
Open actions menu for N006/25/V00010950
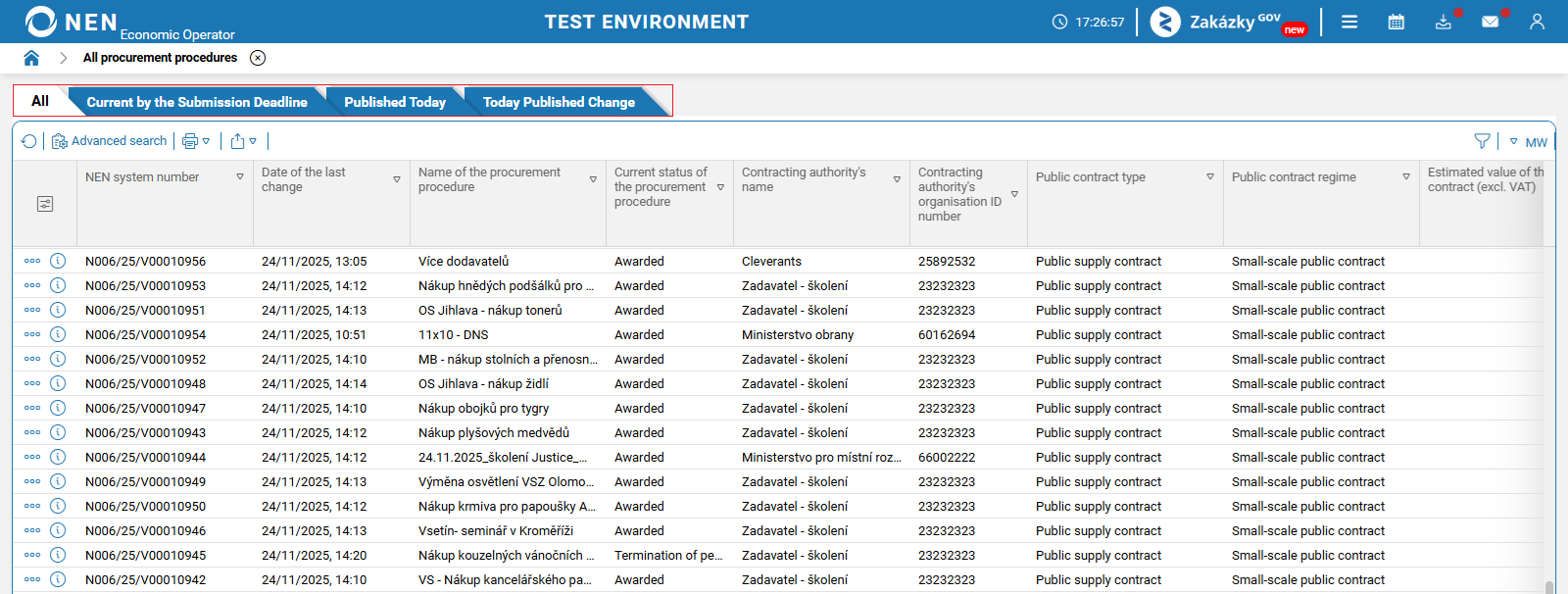[32, 506]
